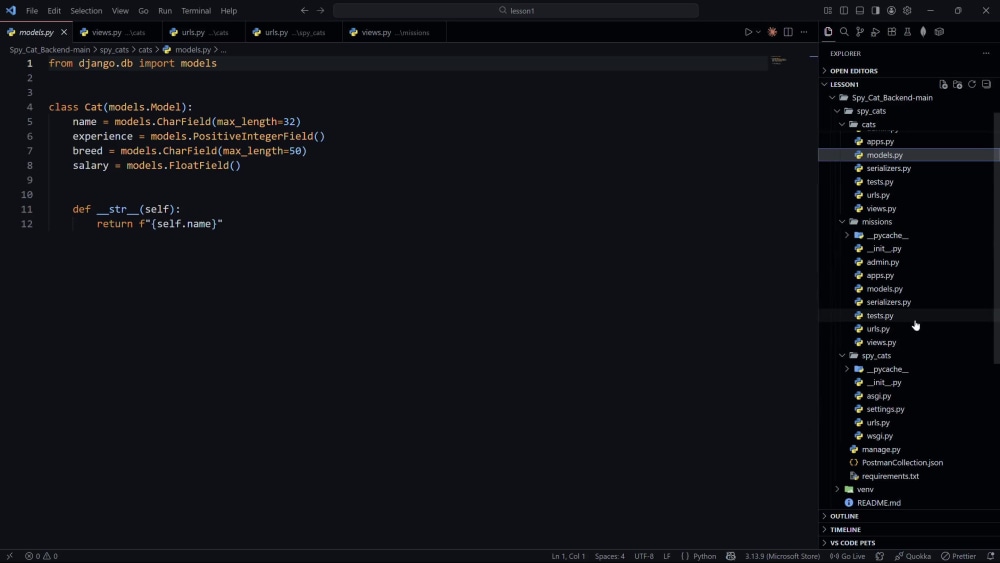Viewport: 1000px width, 563px height.
Task: Open editor More Actions ellipsis
Action: coord(804,32)
